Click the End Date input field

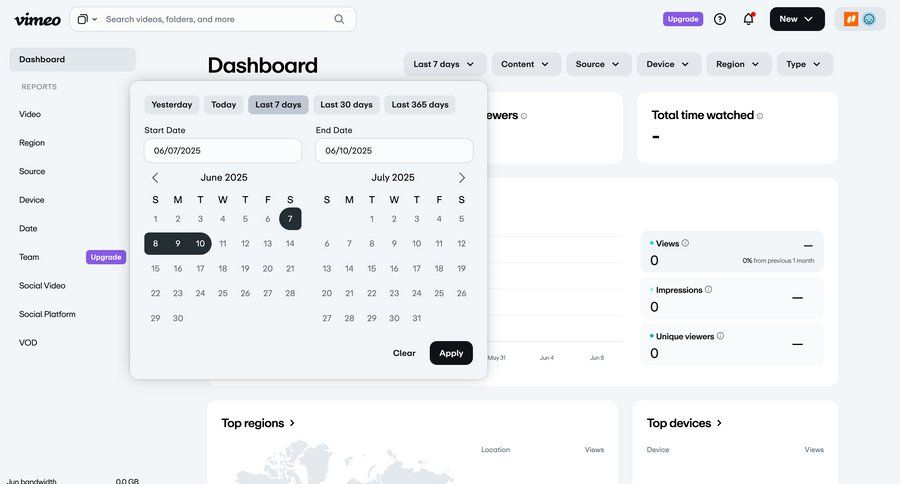coord(394,150)
